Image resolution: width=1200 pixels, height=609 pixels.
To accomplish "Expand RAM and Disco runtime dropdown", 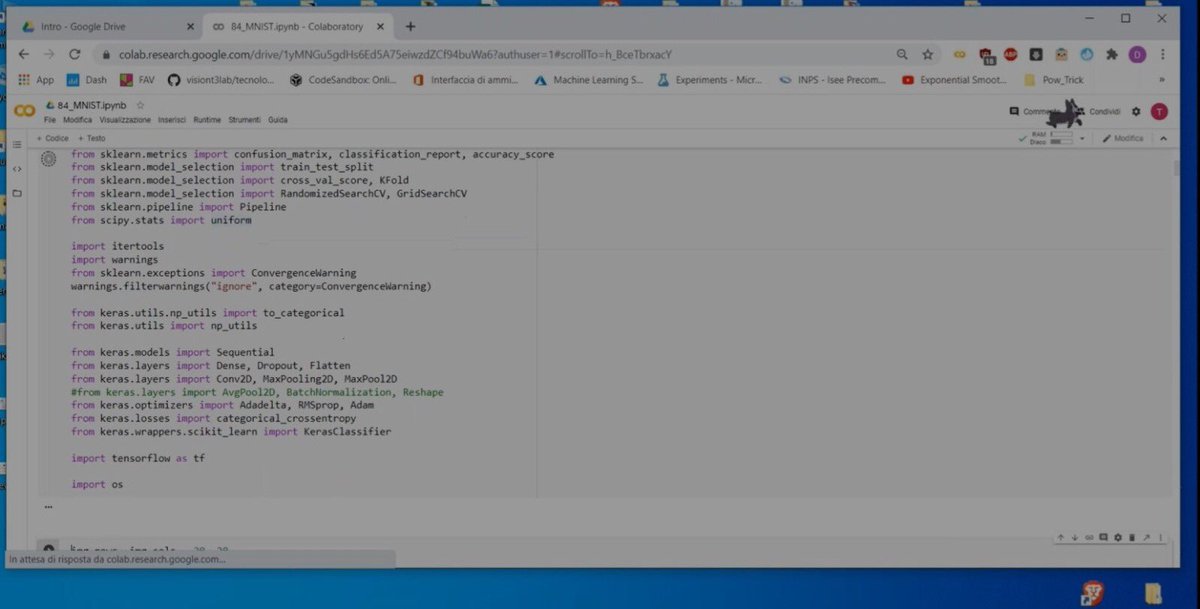I will pos(1082,138).
